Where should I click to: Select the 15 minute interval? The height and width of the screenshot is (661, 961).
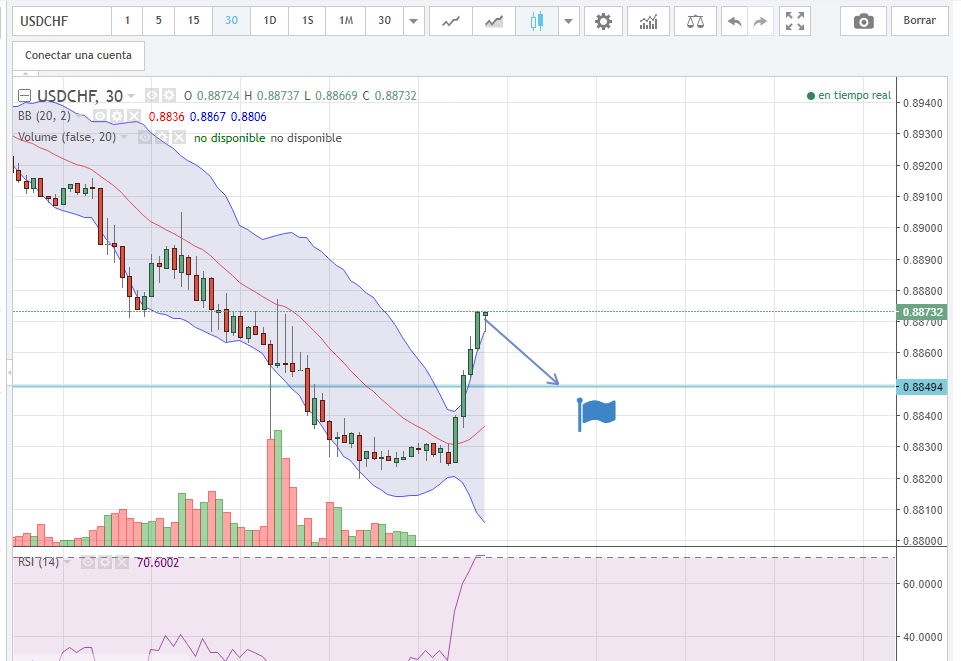[x=193, y=21]
